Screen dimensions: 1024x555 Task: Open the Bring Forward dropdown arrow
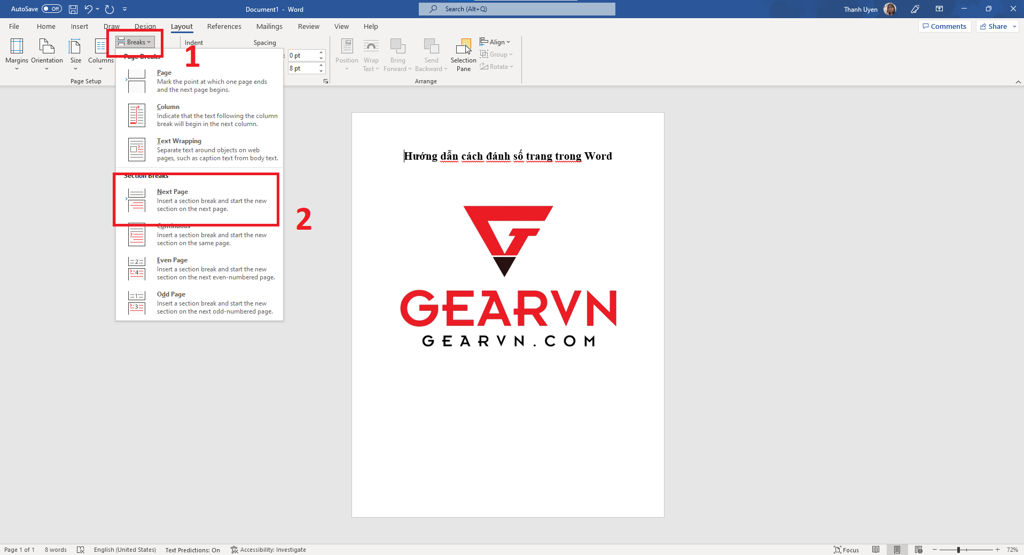click(409, 69)
